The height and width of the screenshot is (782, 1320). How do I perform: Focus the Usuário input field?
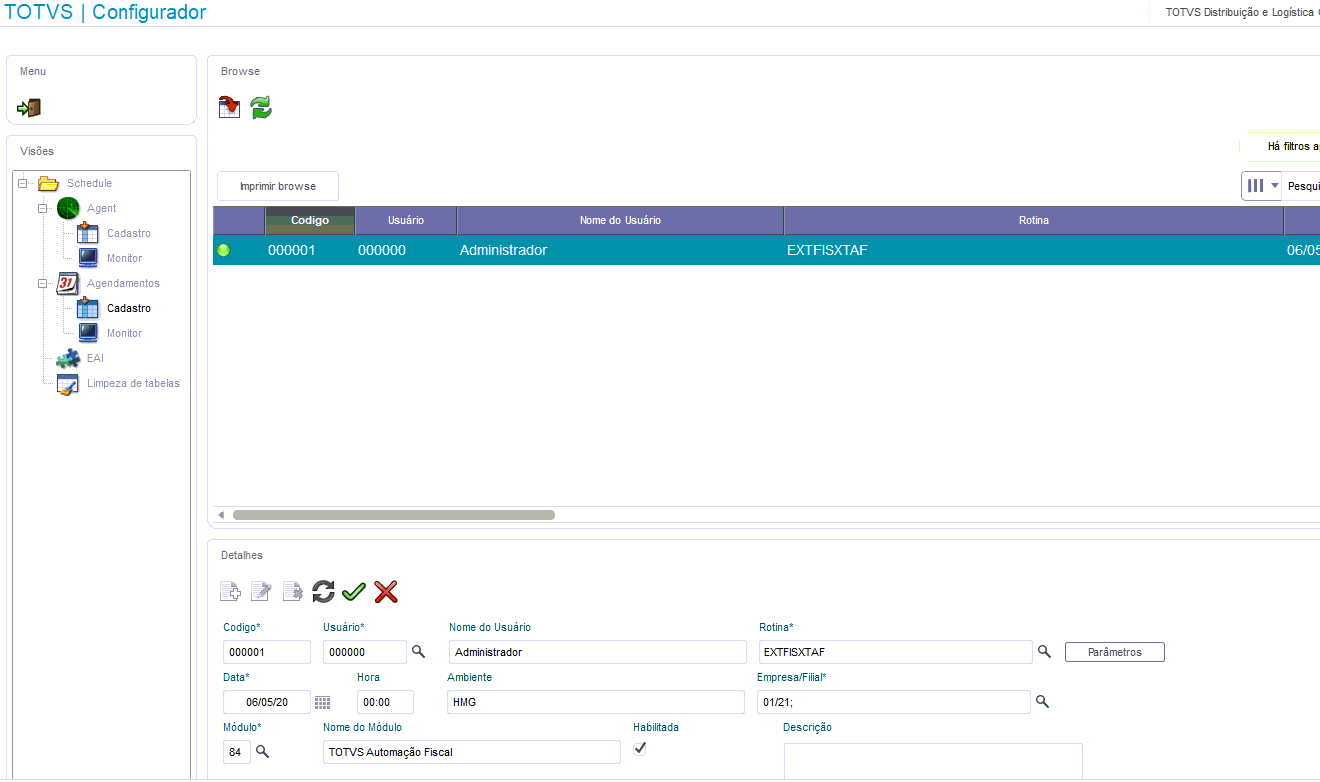[x=365, y=652]
